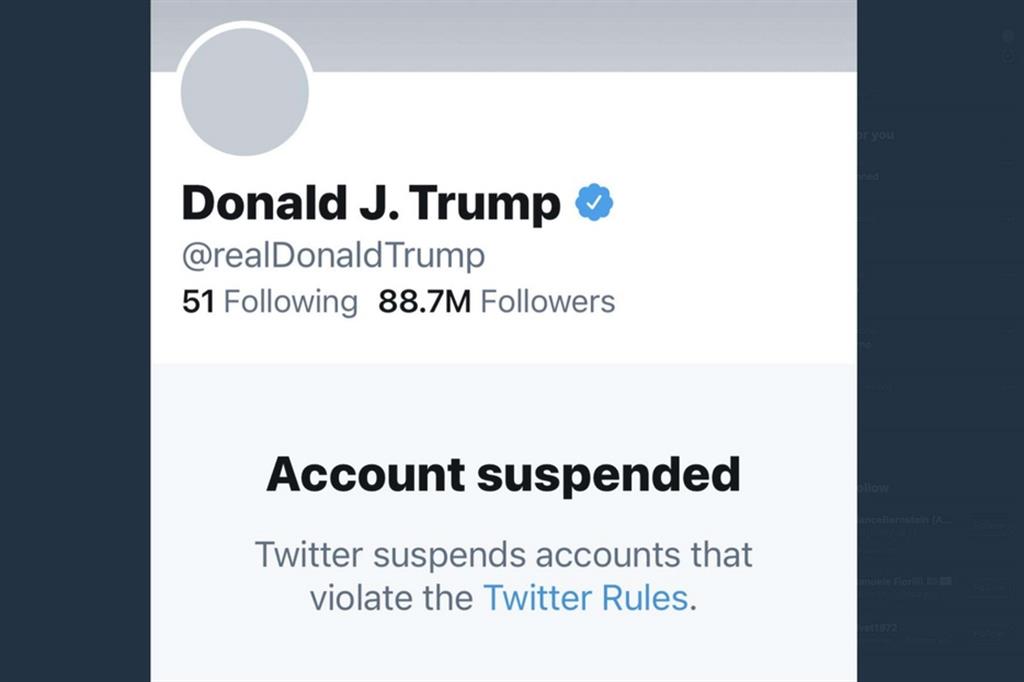Open the gray profile avatar placeholder
Screen dimensions: 1024x682
click(244, 91)
